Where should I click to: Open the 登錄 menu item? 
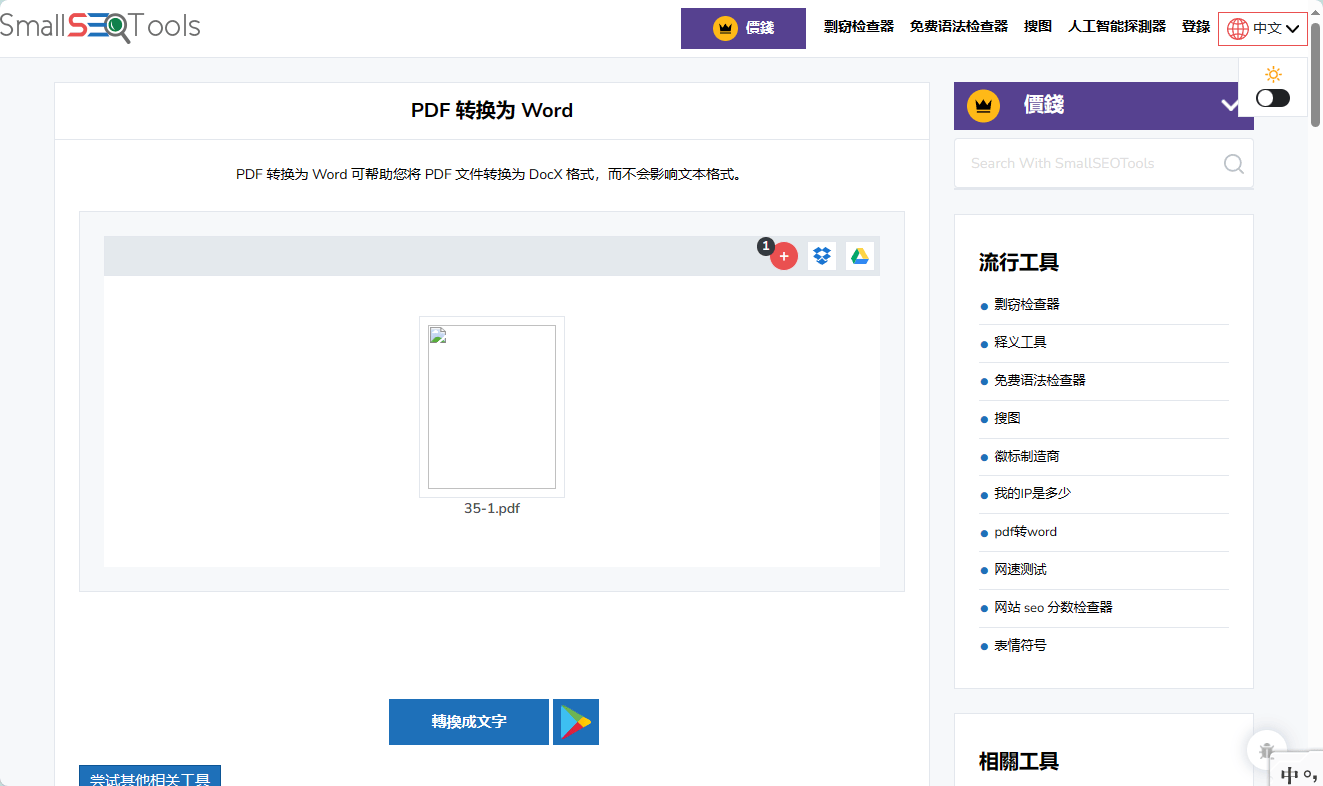pos(1195,27)
